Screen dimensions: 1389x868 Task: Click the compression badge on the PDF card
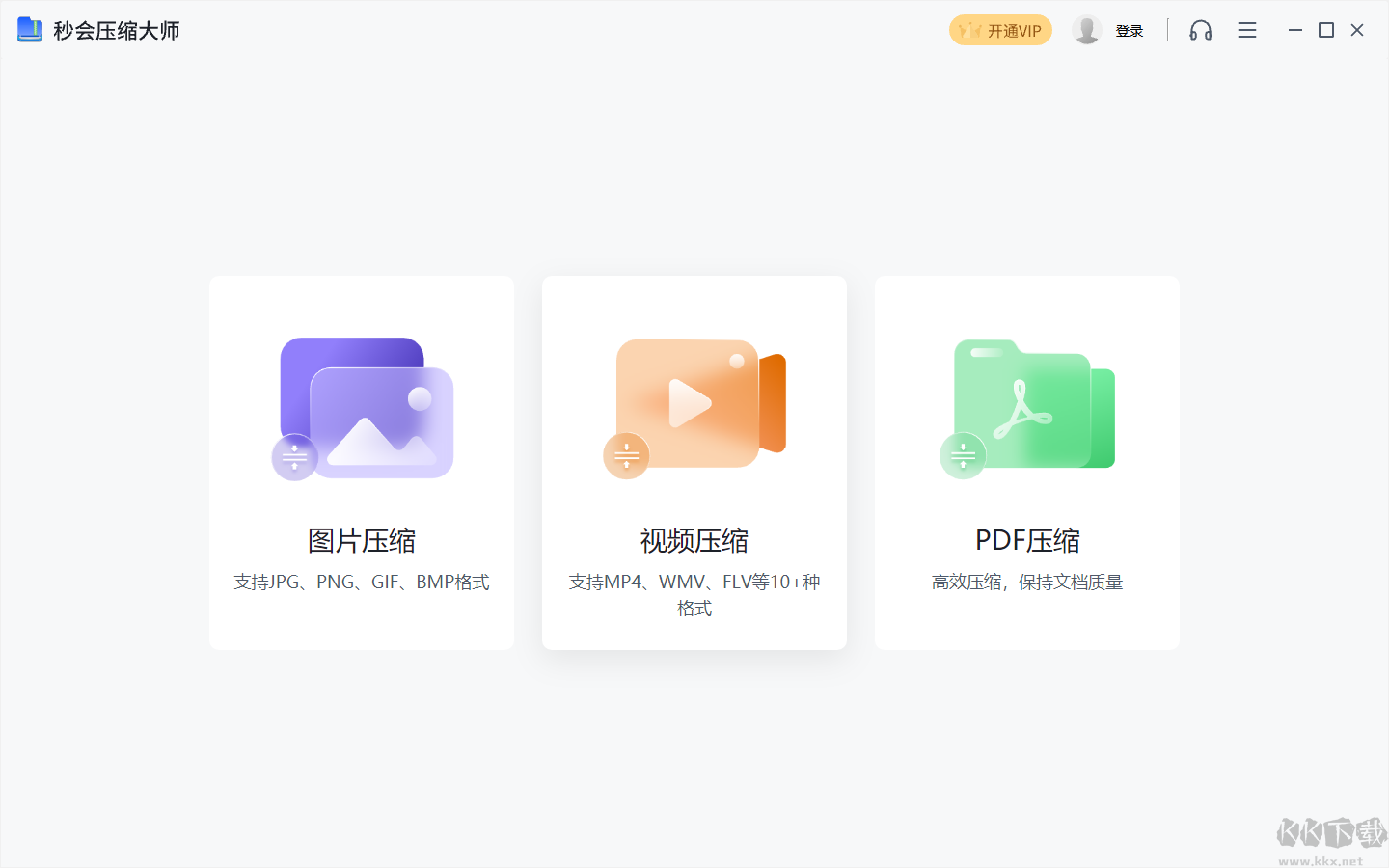(x=963, y=455)
